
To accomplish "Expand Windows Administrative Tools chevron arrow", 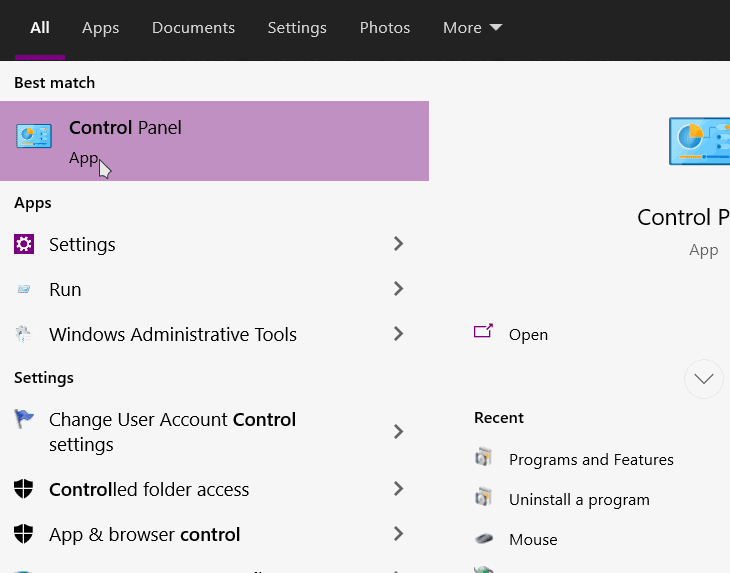I will click(398, 334).
